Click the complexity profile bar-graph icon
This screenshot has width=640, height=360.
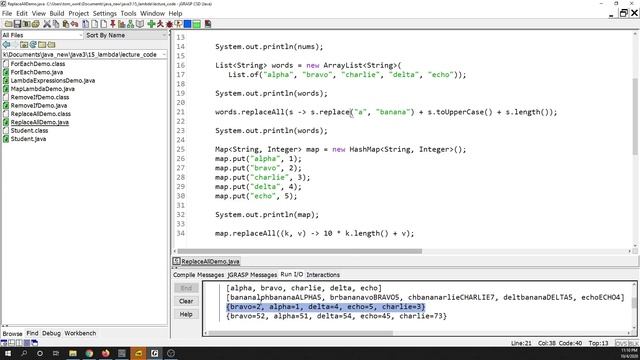(x=121, y=24)
